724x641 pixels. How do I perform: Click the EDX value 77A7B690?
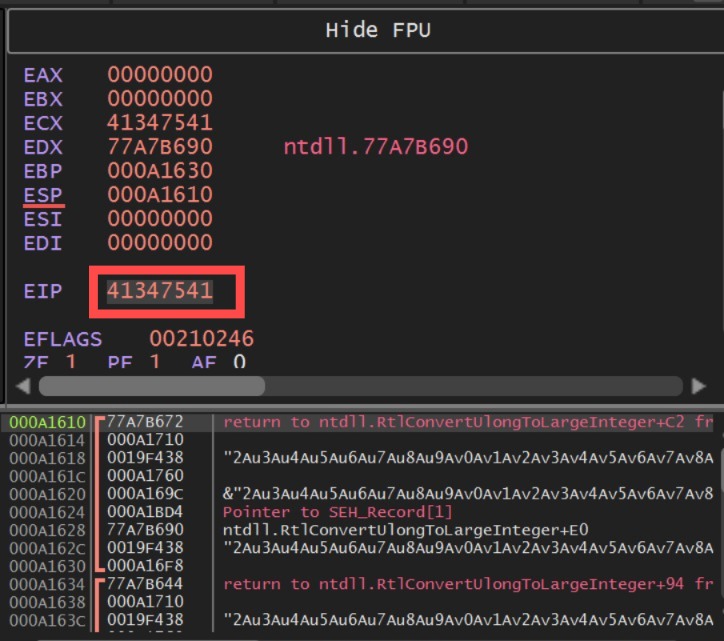[x=160, y=147]
